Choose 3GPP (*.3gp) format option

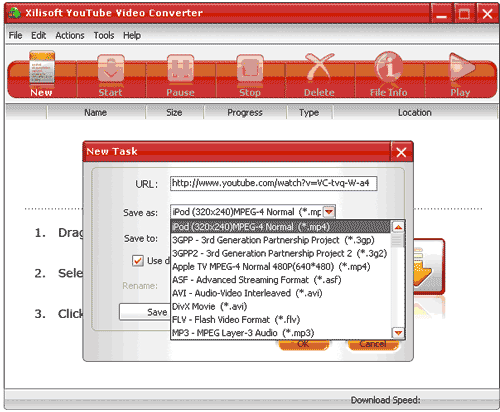click(x=280, y=240)
